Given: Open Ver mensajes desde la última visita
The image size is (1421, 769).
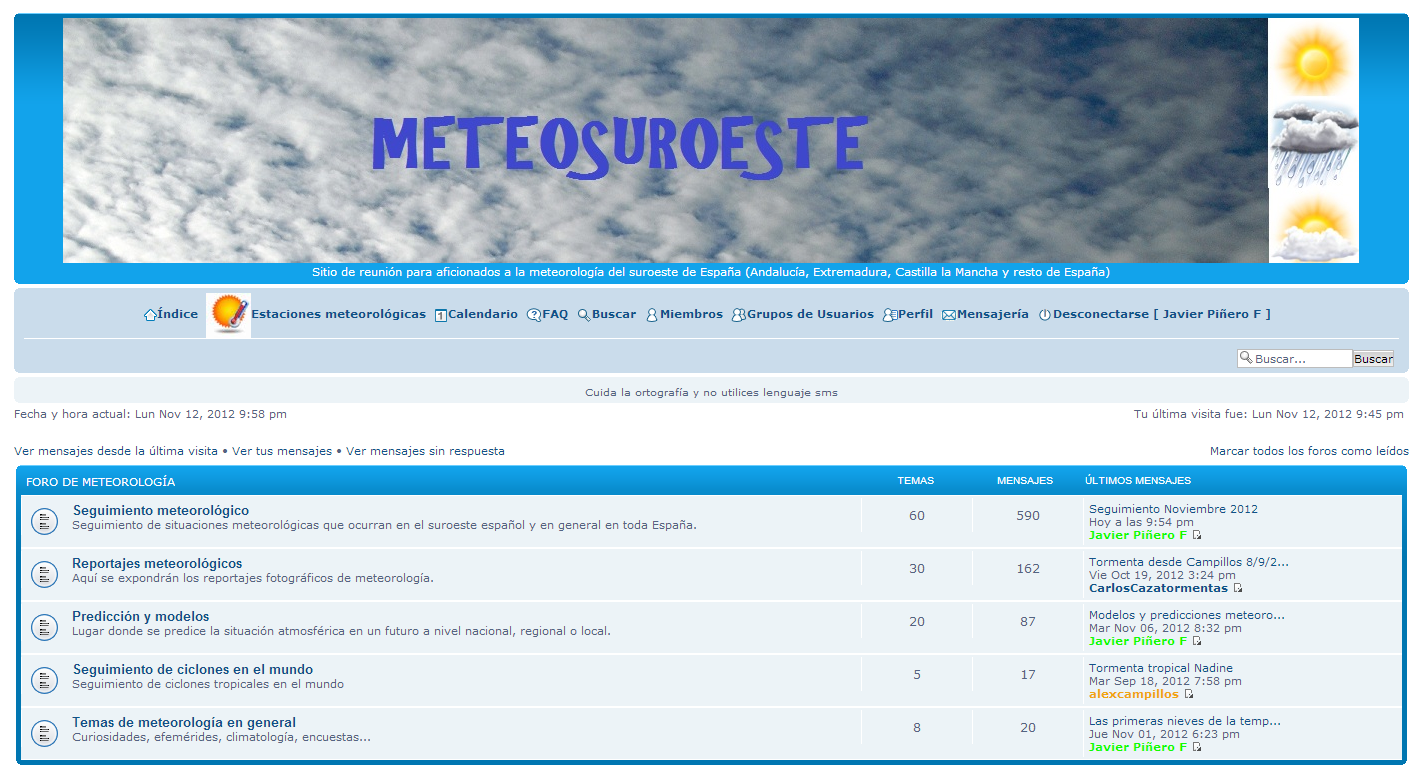Looking at the screenshot, I should 116,451.
